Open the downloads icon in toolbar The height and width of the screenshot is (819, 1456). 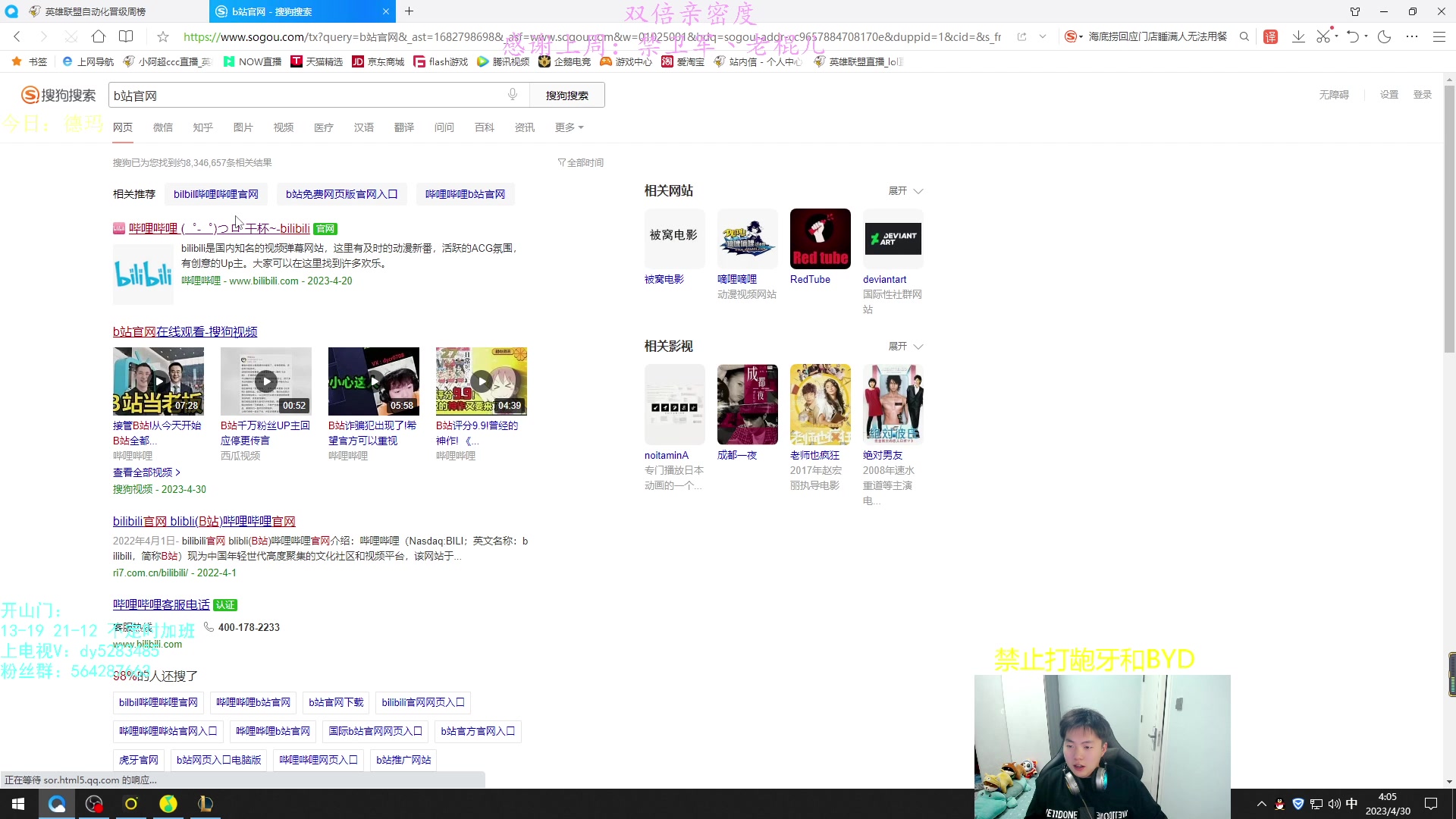1298,36
